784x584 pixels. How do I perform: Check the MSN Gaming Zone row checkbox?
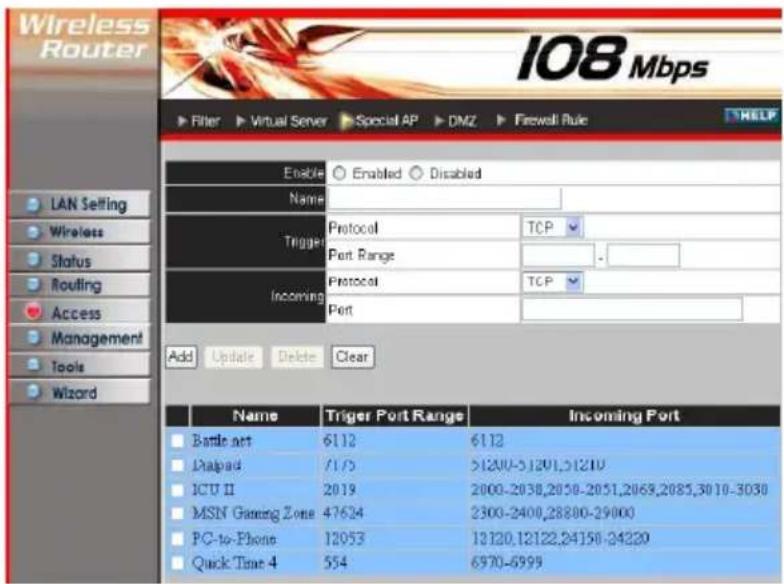[178, 513]
